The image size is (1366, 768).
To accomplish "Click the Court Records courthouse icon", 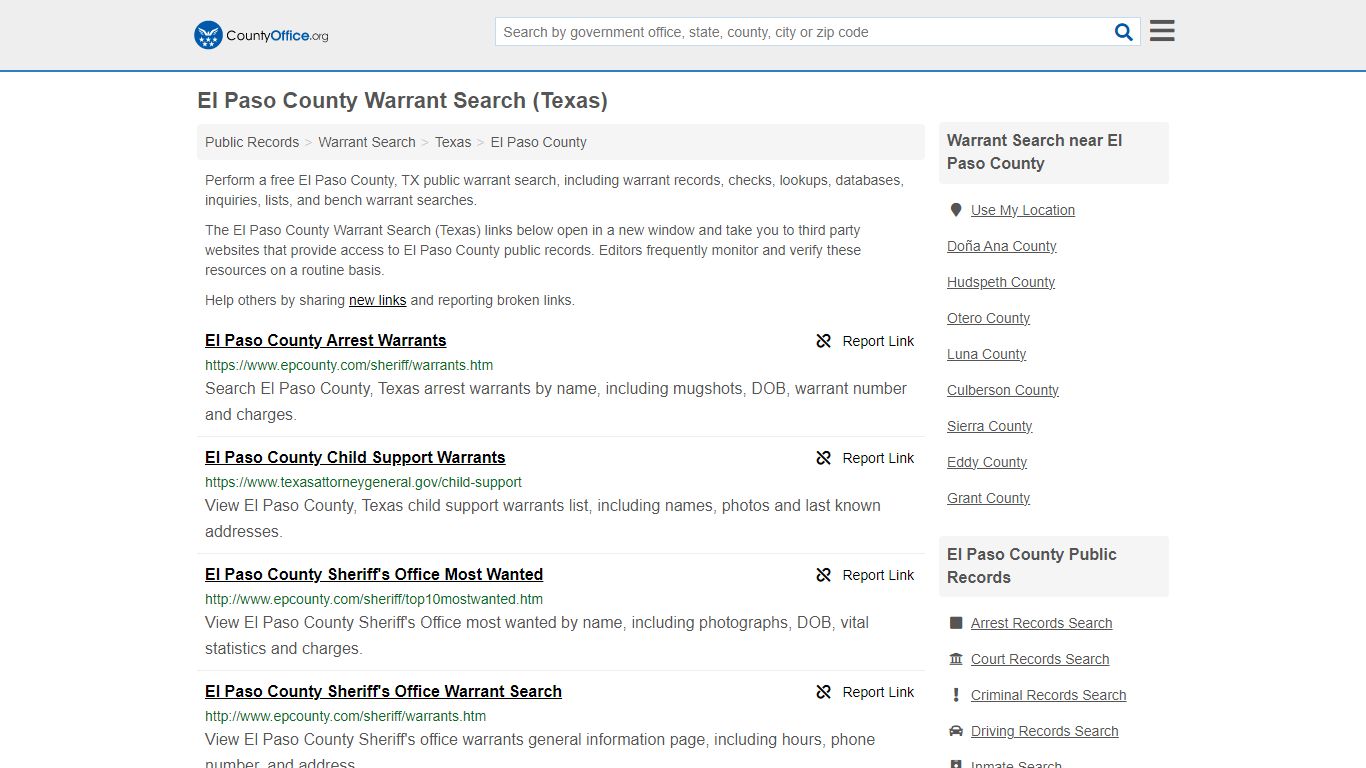I will click(956, 659).
